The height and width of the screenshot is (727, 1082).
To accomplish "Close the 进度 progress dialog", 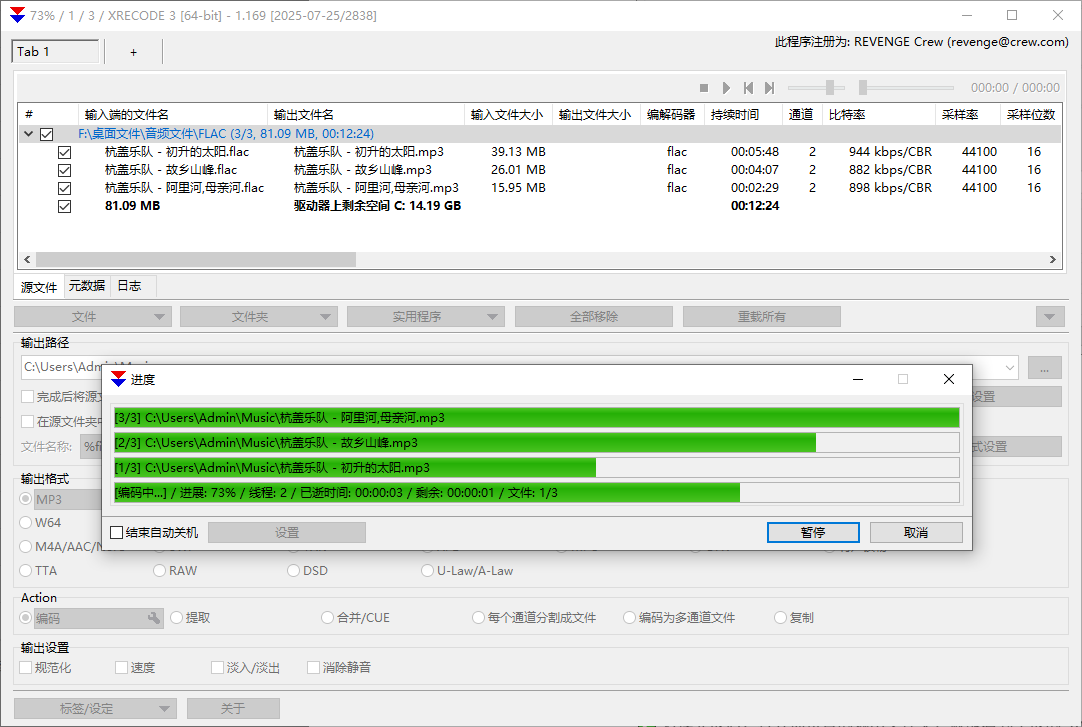I will [x=948, y=379].
